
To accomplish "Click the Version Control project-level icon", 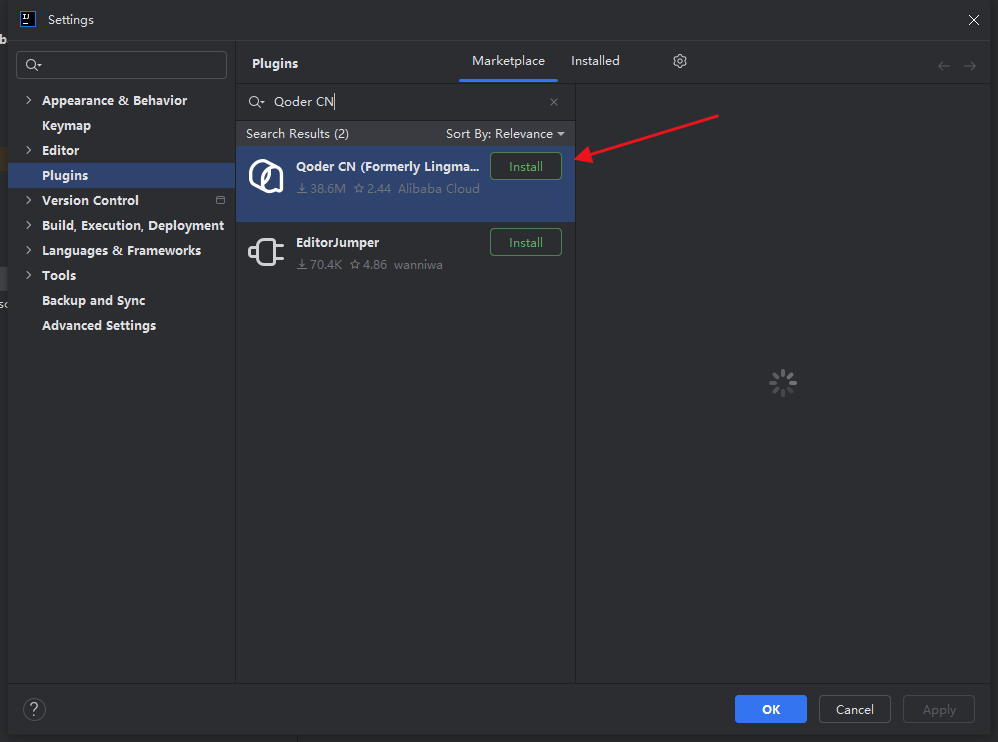I will point(220,200).
